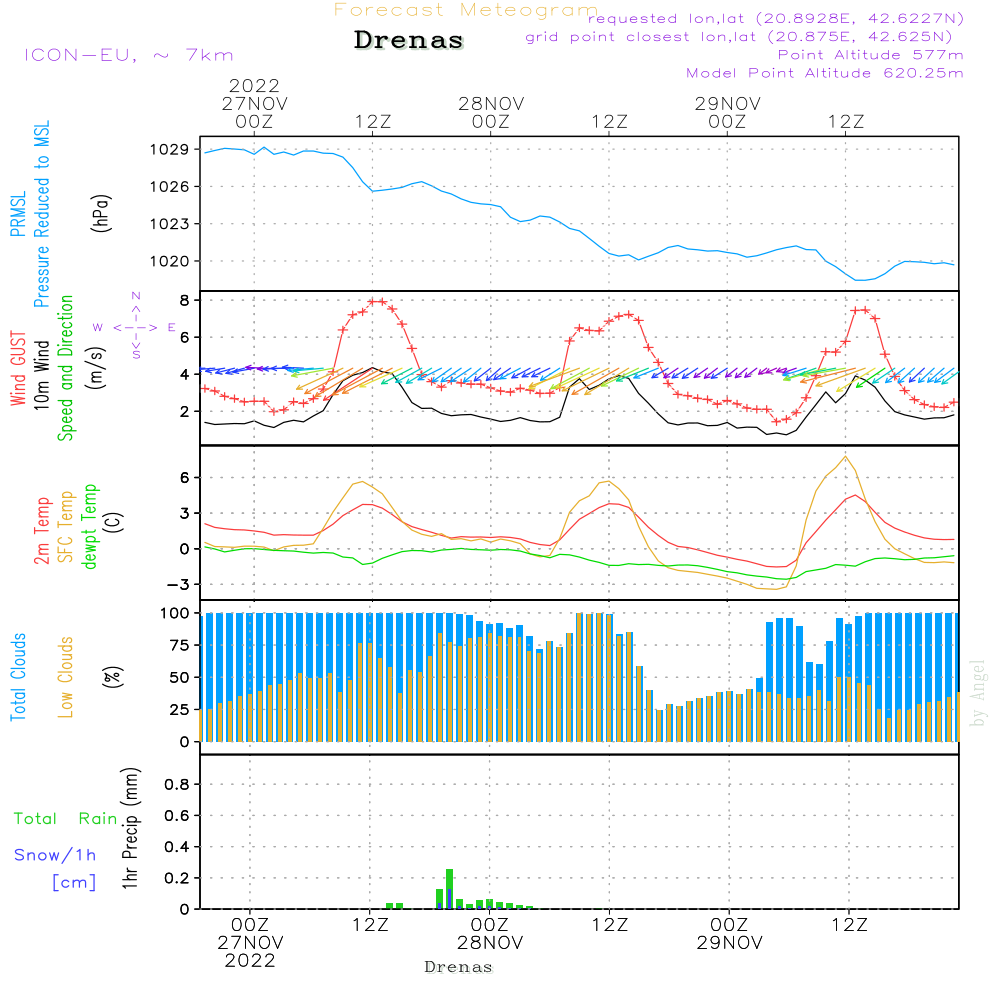This screenshot has width=1000, height=1000.
Task: Click the 0.2 precipitation tick value
Action: click(x=177, y=879)
